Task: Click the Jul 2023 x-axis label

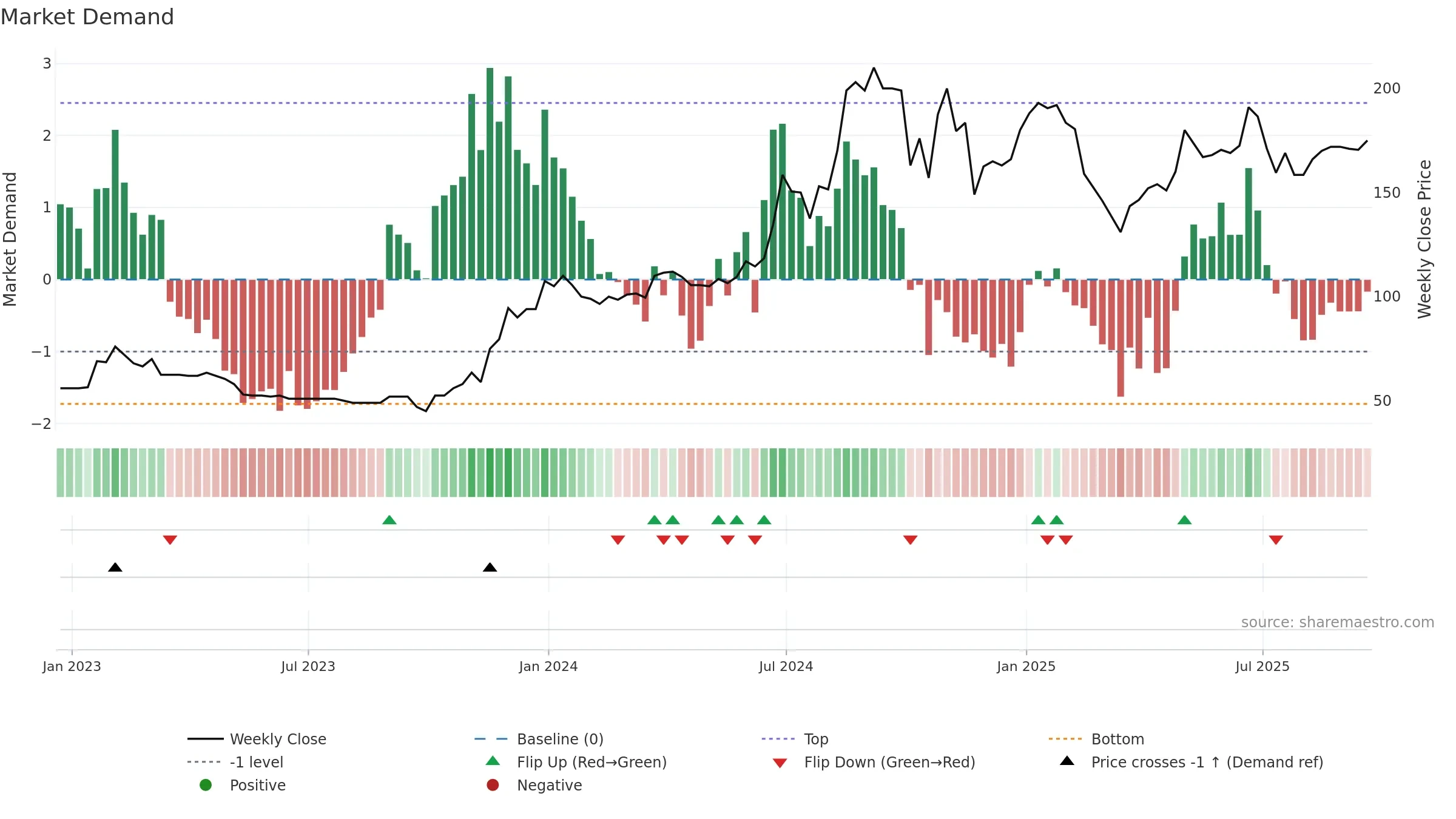Action: coord(308,667)
